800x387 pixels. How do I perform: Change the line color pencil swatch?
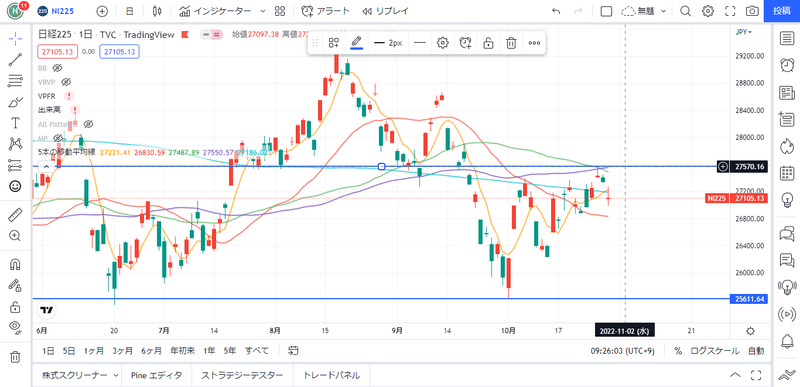(x=357, y=43)
